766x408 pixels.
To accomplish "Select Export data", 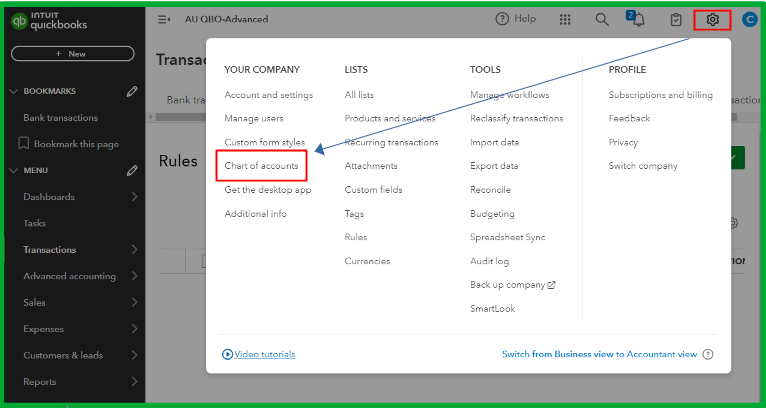I will click(x=494, y=166).
